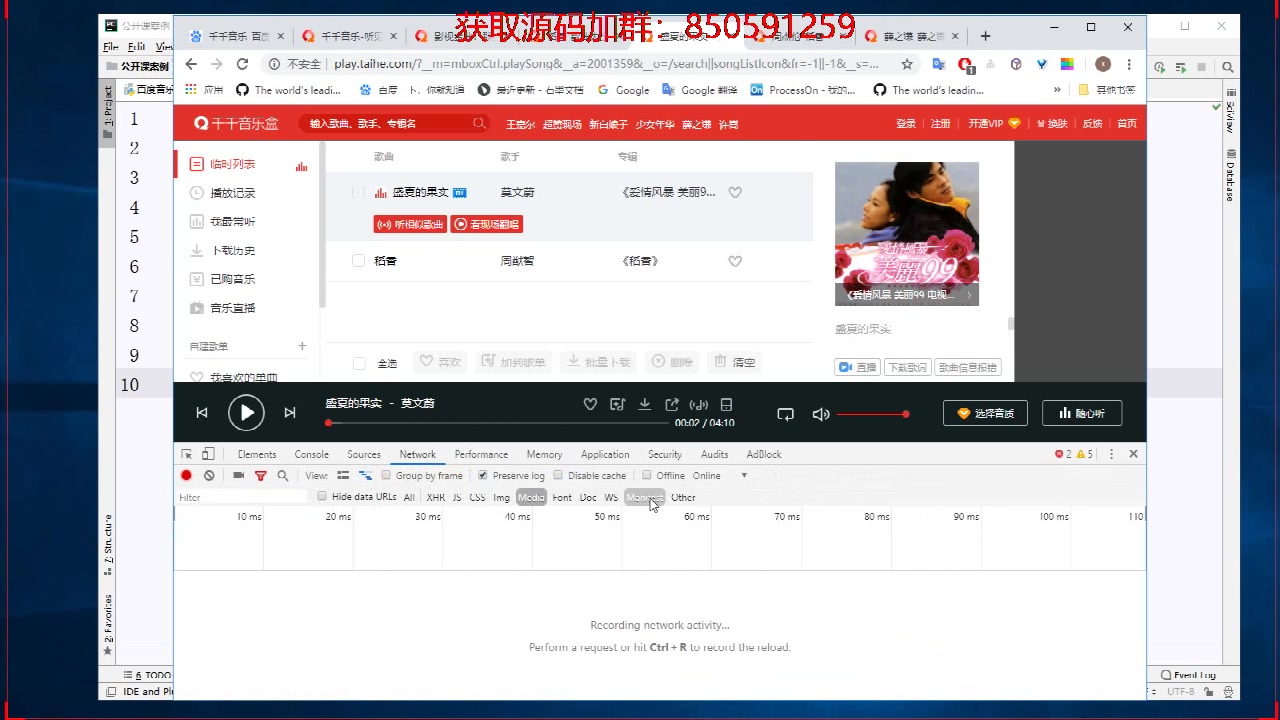Open DevTools more options menu
Image resolution: width=1280 pixels, height=720 pixels.
(x=1111, y=454)
